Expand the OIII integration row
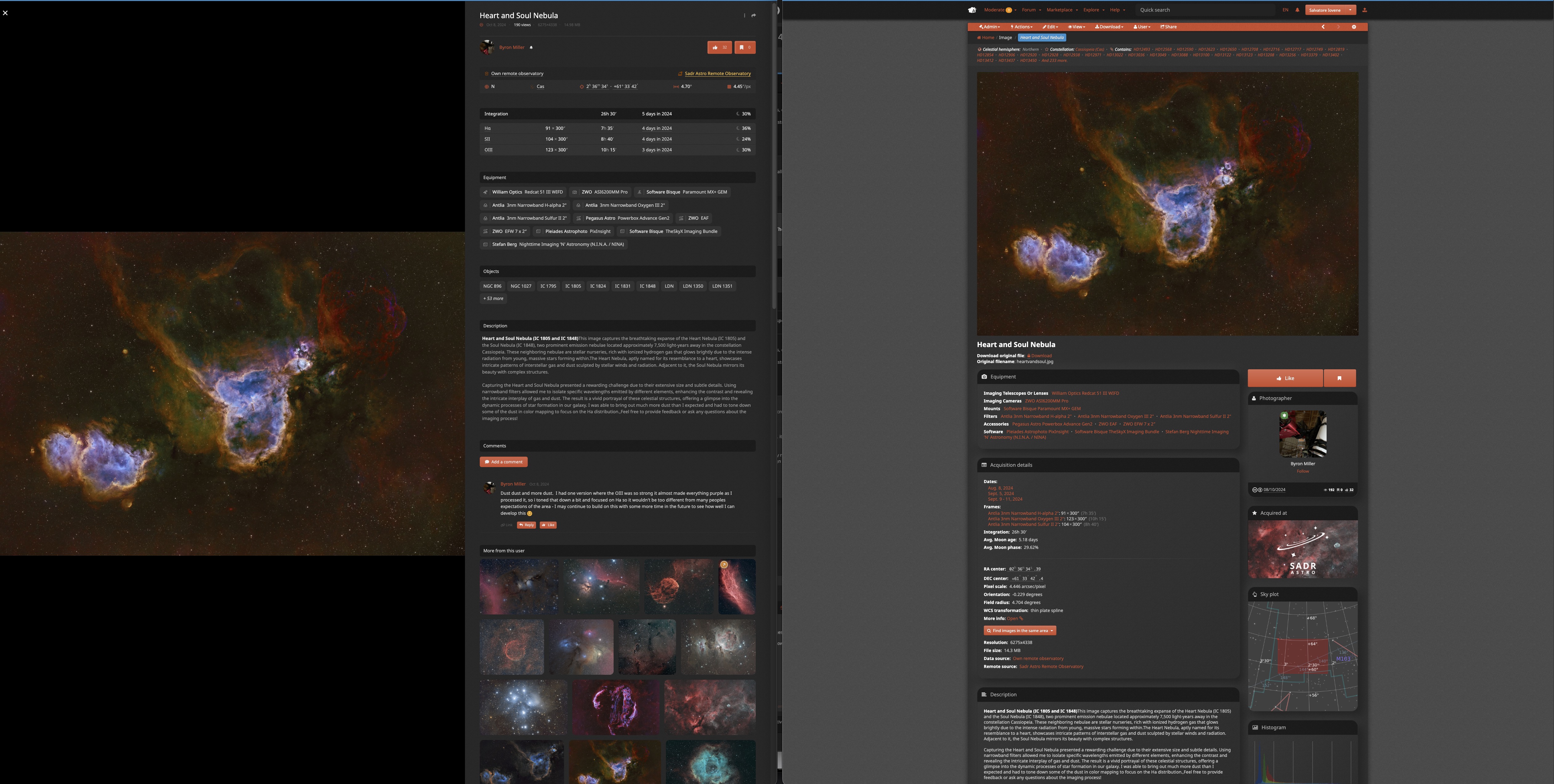 point(617,150)
